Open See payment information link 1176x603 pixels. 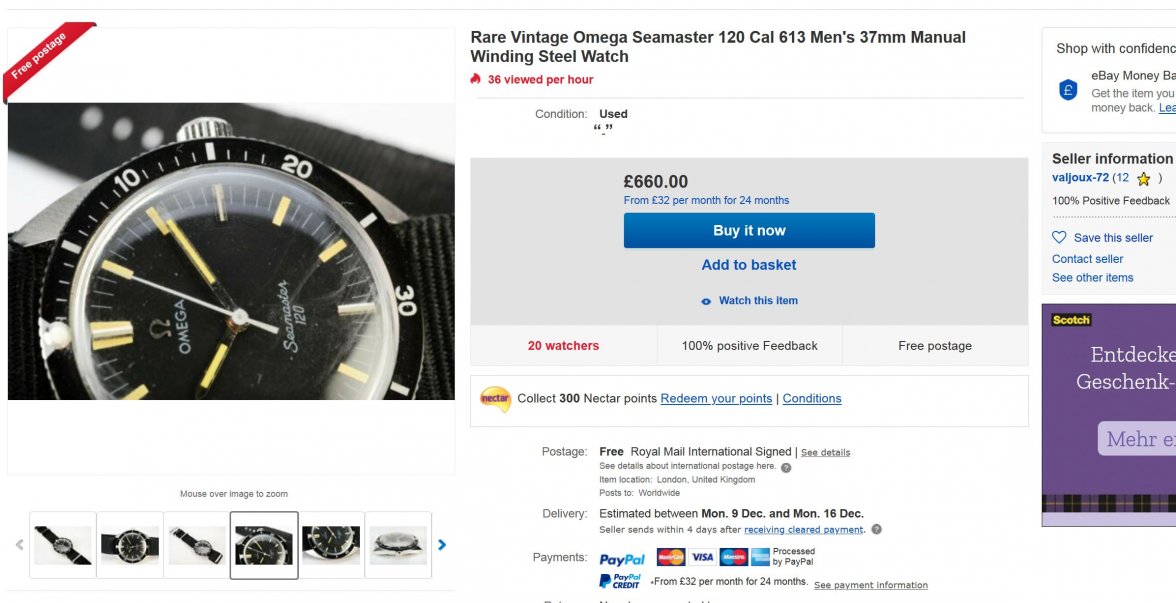(870, 585)
